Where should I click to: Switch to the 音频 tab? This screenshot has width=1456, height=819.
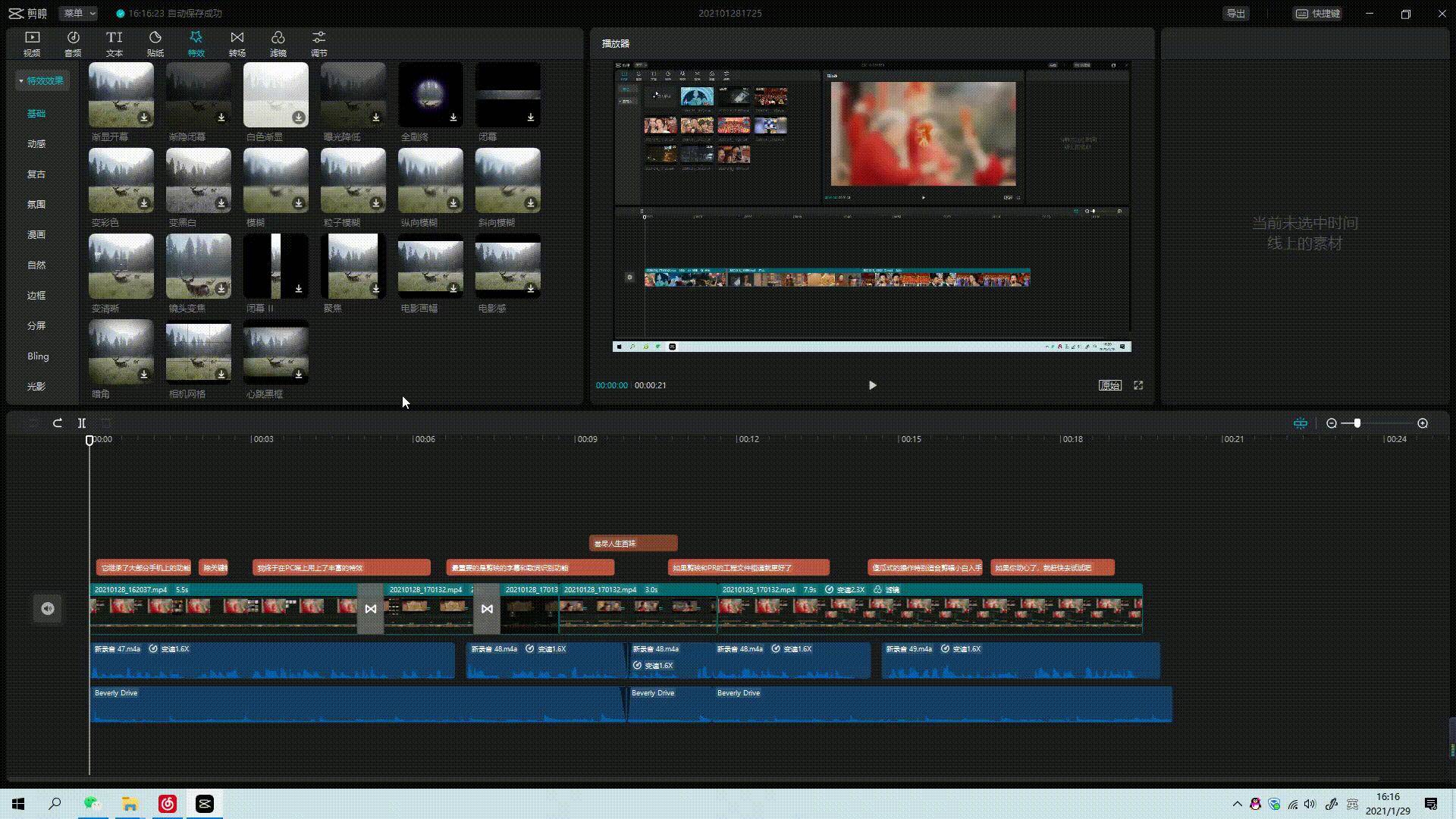(x=73, y=43)
